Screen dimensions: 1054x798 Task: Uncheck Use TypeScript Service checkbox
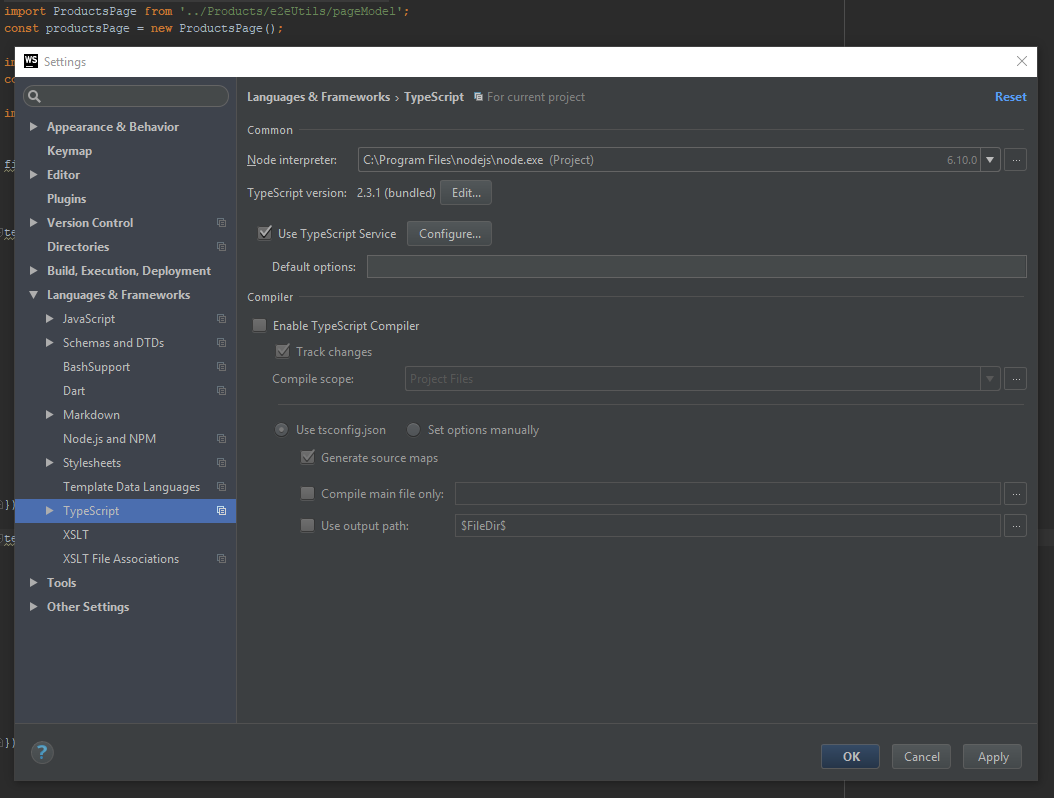pyautogui.click(x=265, y=233)
